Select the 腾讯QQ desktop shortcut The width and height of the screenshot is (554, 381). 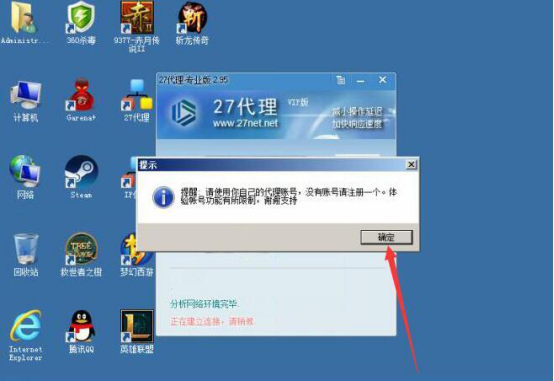(81, 332)
